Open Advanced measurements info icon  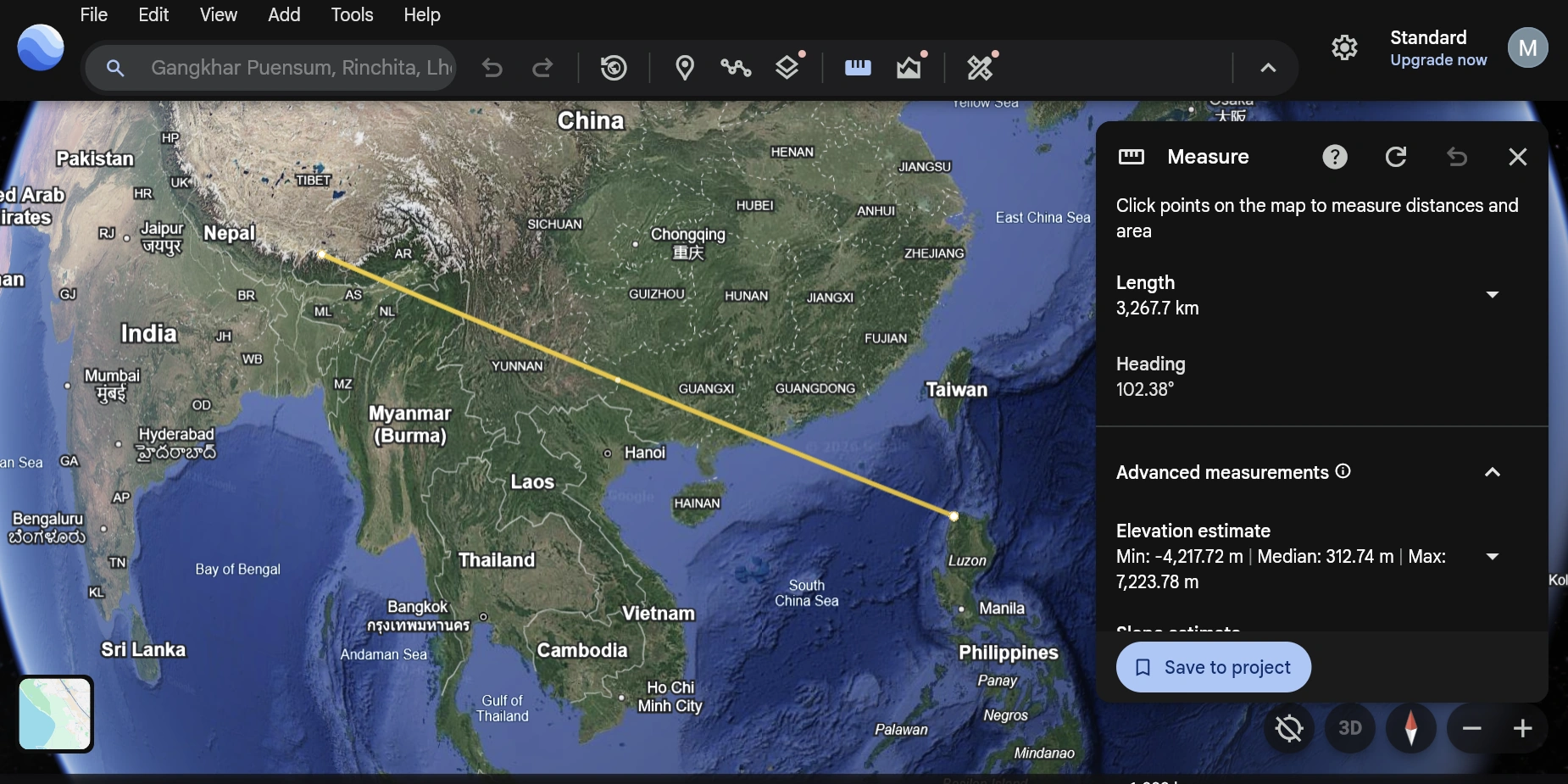pyautogui.click(x=1343, y=471)
